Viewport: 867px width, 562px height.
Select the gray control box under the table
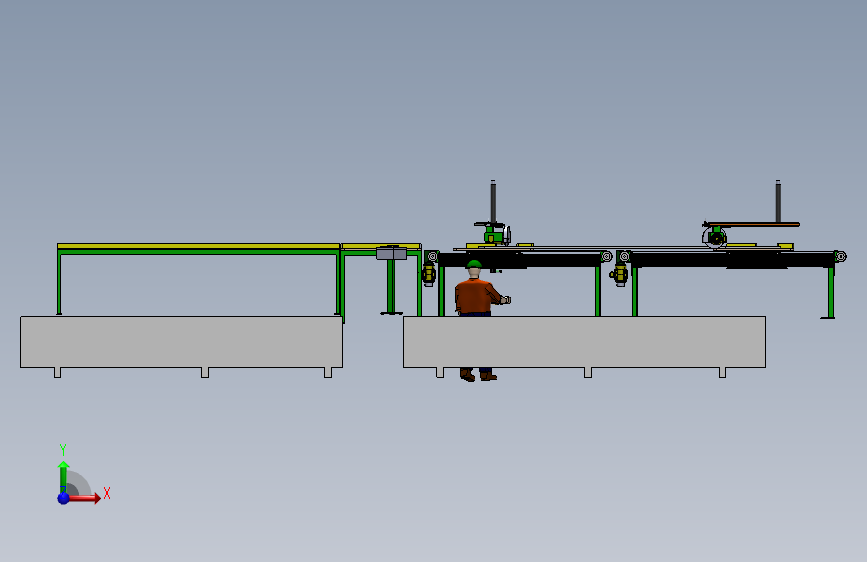391,253
